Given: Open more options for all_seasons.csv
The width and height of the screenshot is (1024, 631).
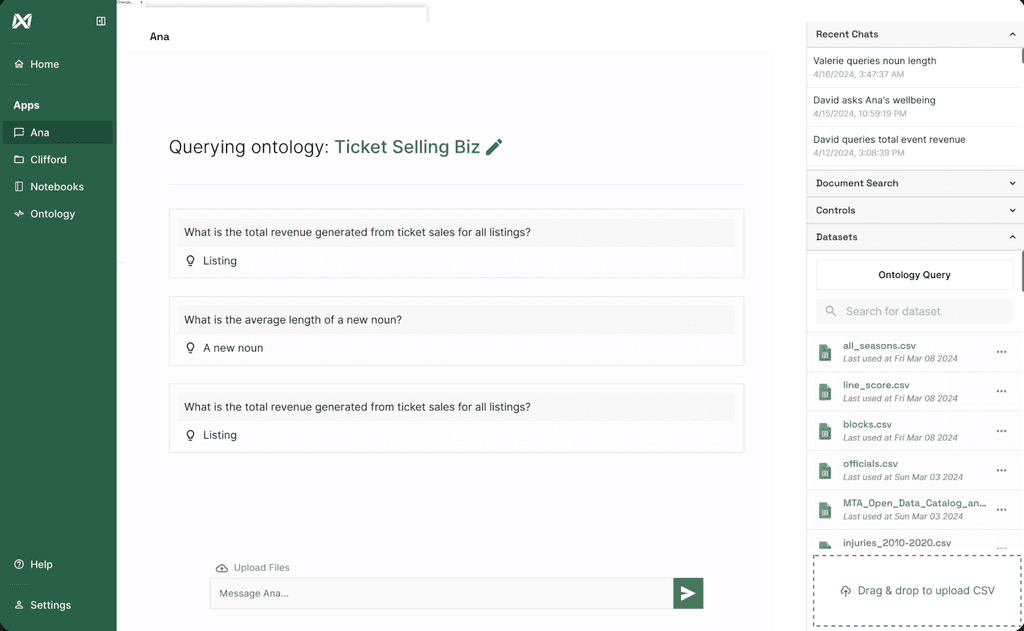Looking at the screenshot, I should [x=1001, y=352].
